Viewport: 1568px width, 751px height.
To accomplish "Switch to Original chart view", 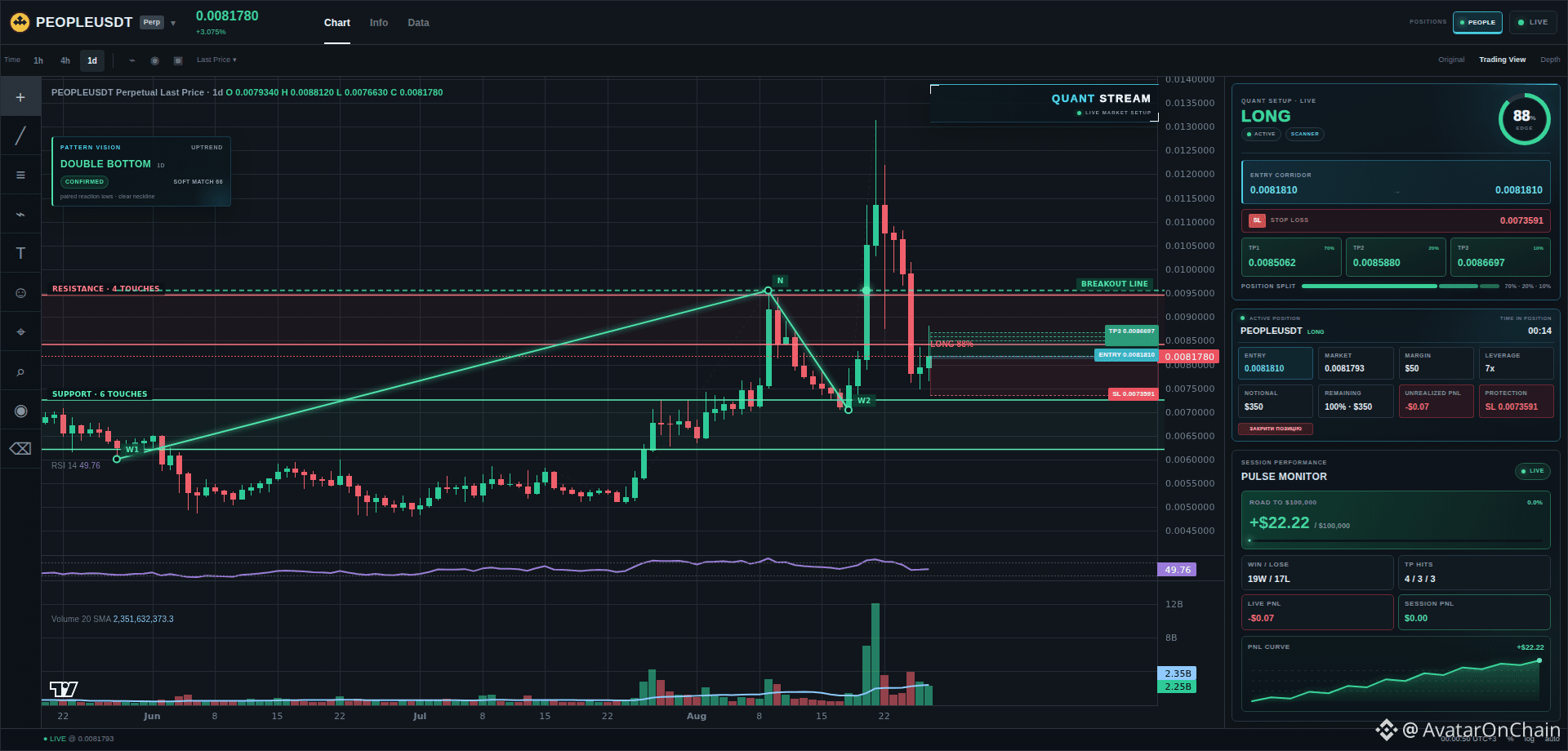I will coord(1451,60).
